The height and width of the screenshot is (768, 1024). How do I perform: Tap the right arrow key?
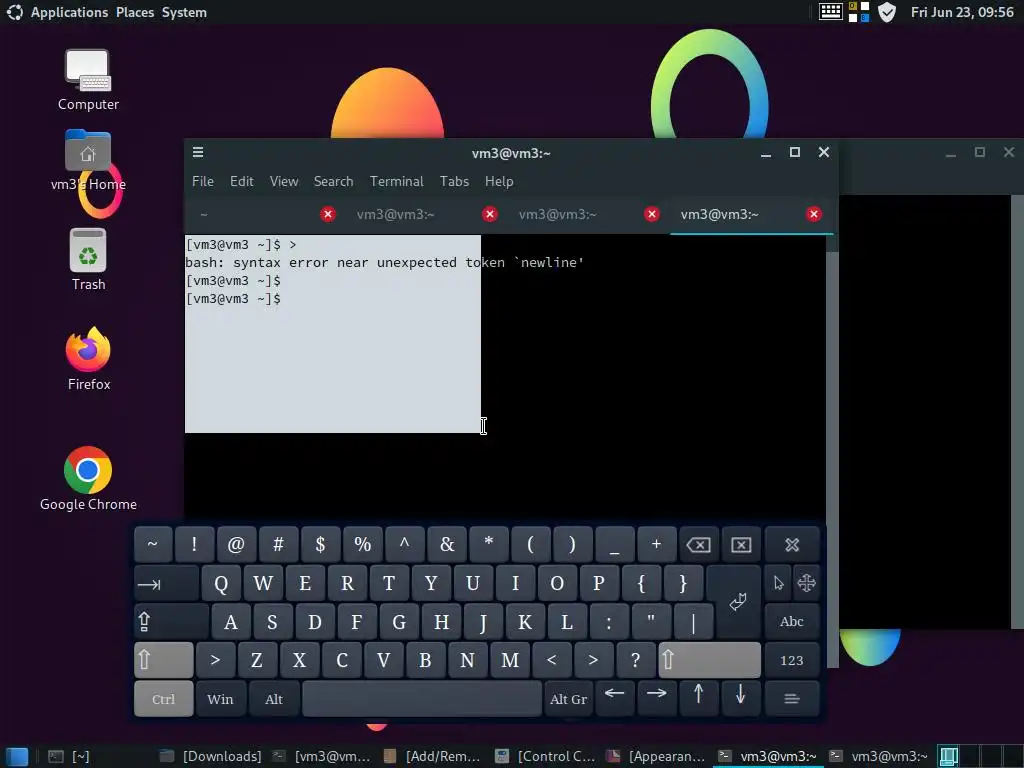tap(656, 698)
